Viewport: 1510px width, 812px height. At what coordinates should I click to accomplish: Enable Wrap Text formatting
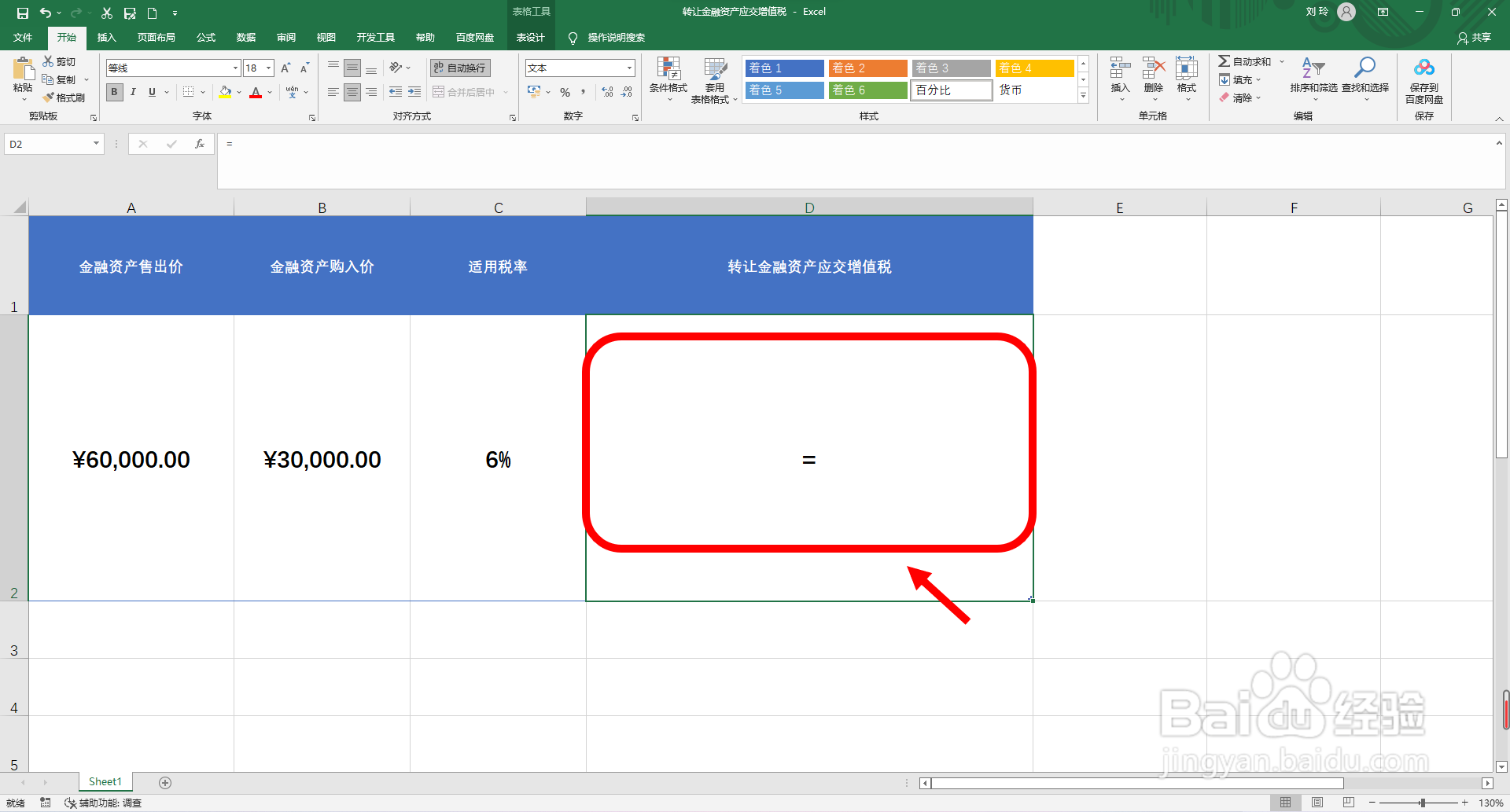459,68
